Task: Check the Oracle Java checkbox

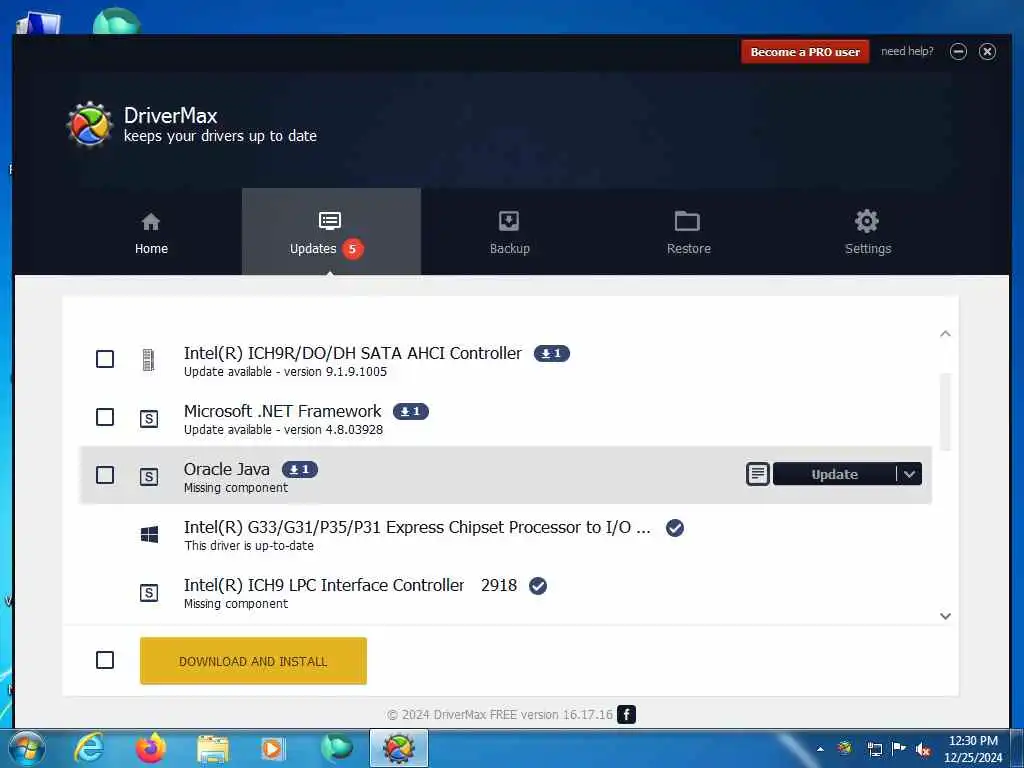Action: click(x=105, y=475)
